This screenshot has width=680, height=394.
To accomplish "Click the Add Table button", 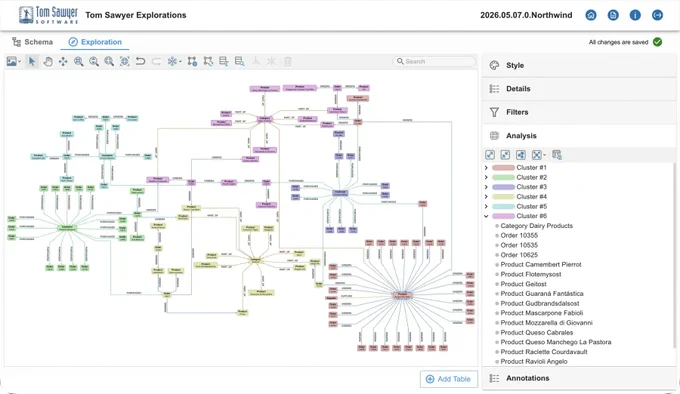I will pos(448,379).
